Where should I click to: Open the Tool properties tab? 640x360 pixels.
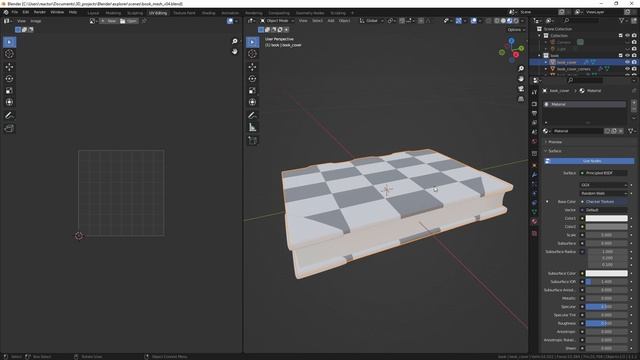[534, 93]
